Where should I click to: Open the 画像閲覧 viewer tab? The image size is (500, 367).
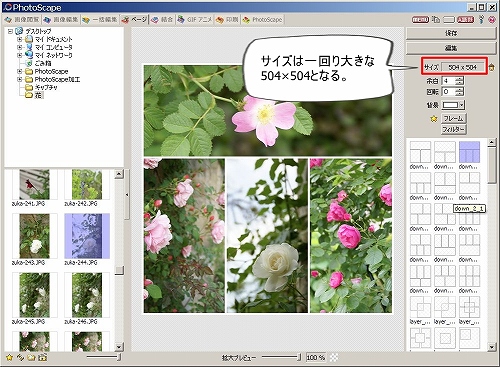coord(22,20)
